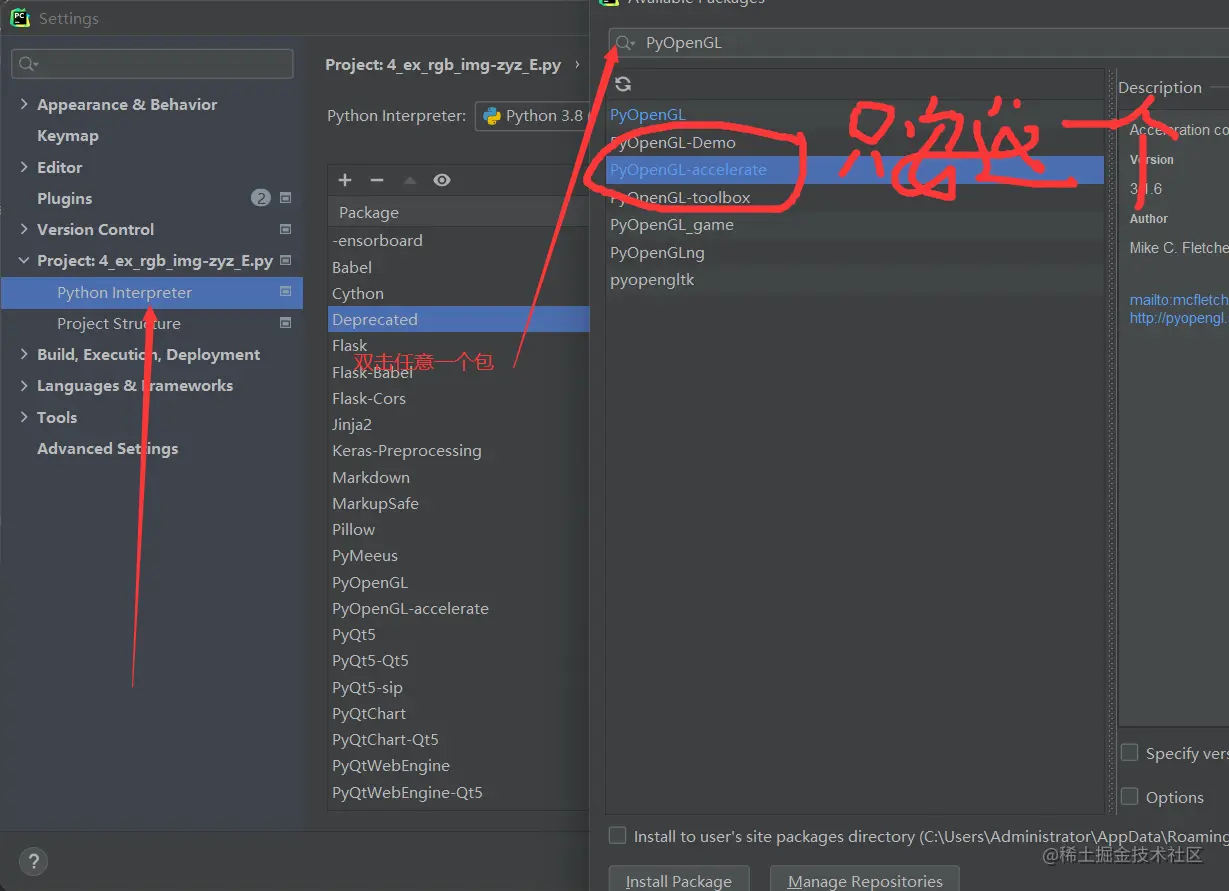Click the Install Package button
Screen dimensions: 1229x891
click(x=679, y=880)
